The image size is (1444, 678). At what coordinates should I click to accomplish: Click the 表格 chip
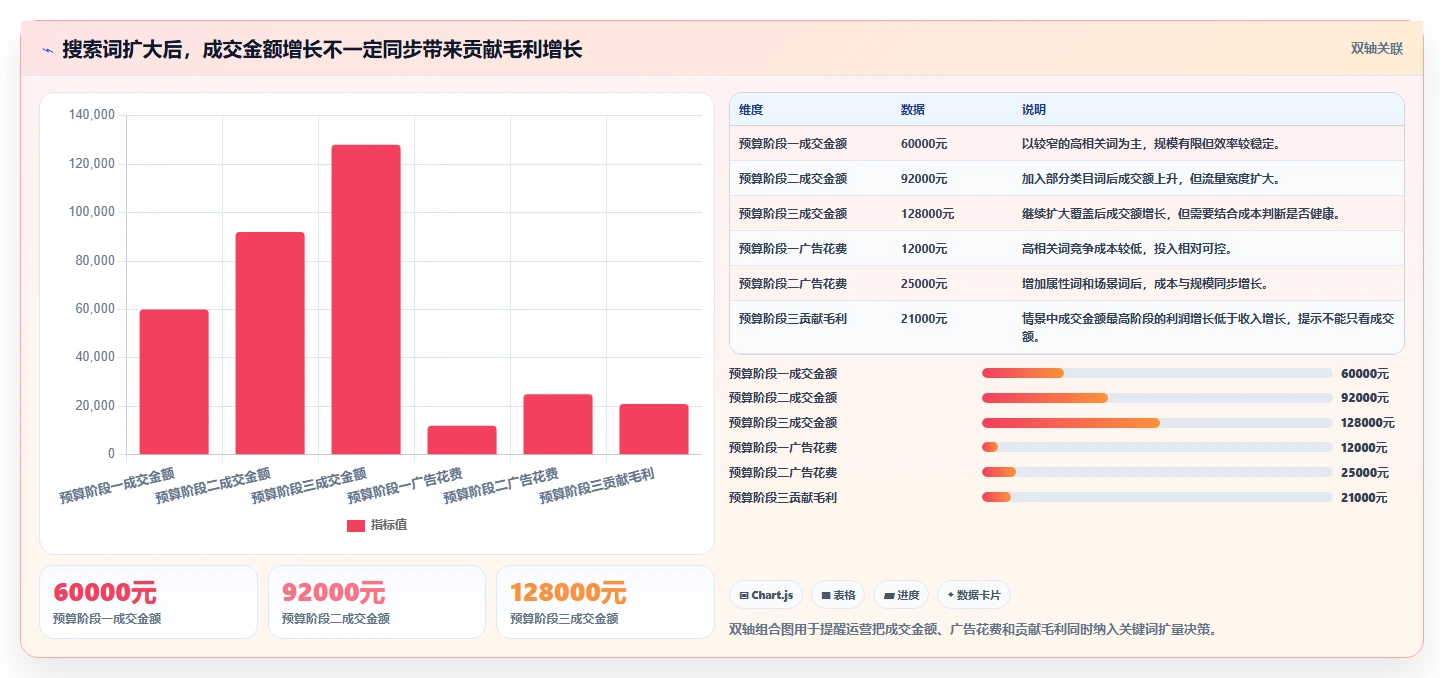click(838, 595)
